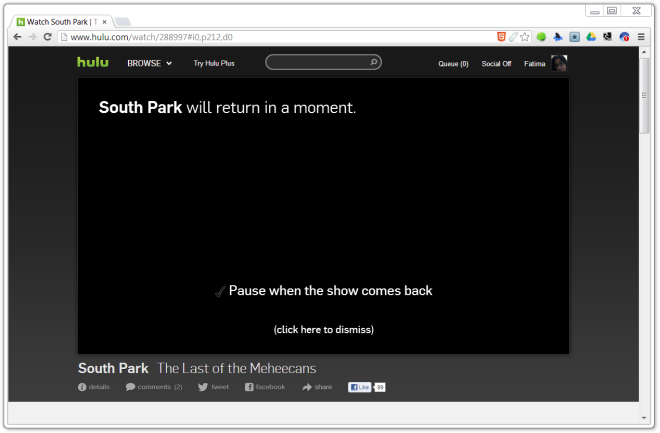Open a new browser tab
660x433 pixels.
click(x=122, y=22)
